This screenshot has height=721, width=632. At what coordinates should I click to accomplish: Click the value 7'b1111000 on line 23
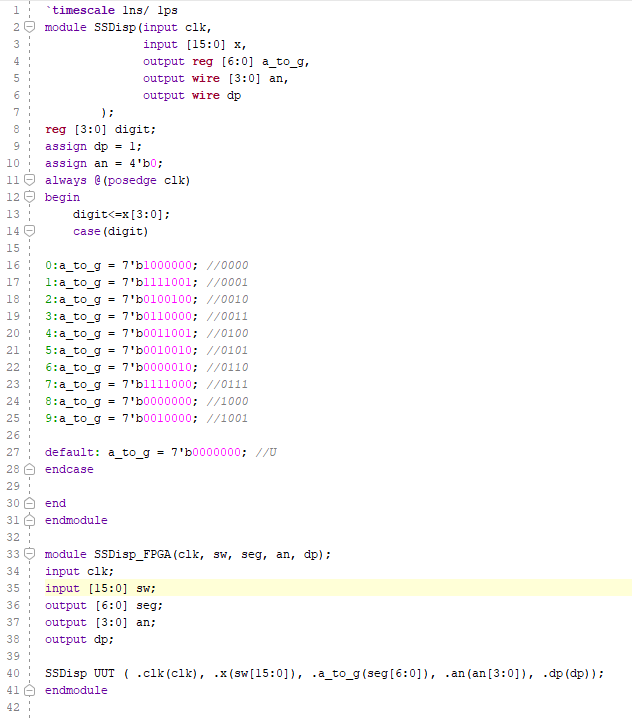click(157, 384)
